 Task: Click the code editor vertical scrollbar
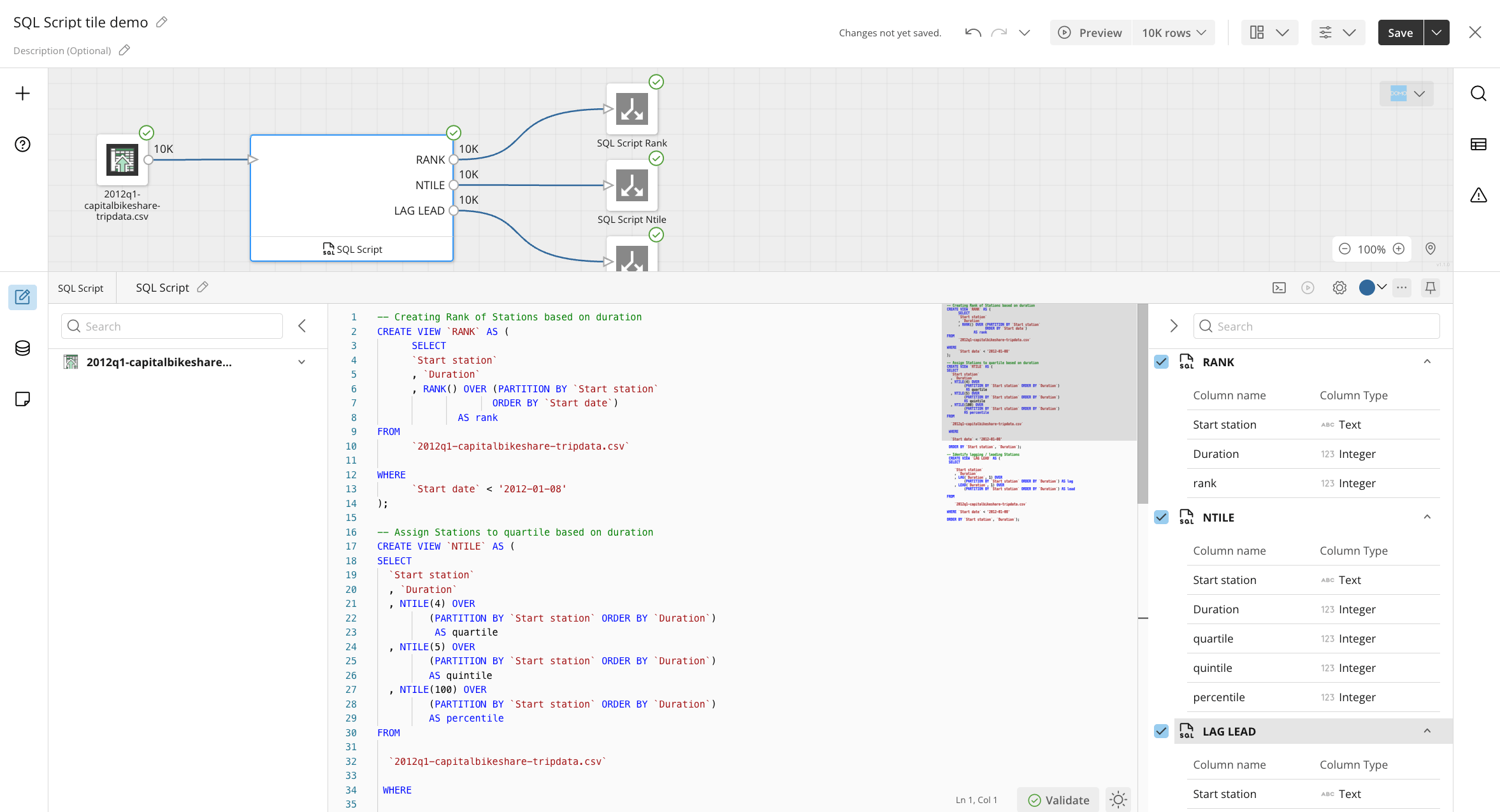(x=1143, y=404)
